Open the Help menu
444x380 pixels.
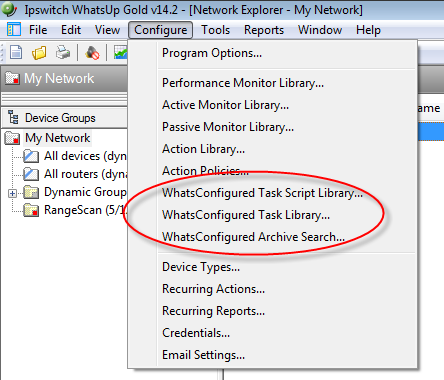(368, 30)
